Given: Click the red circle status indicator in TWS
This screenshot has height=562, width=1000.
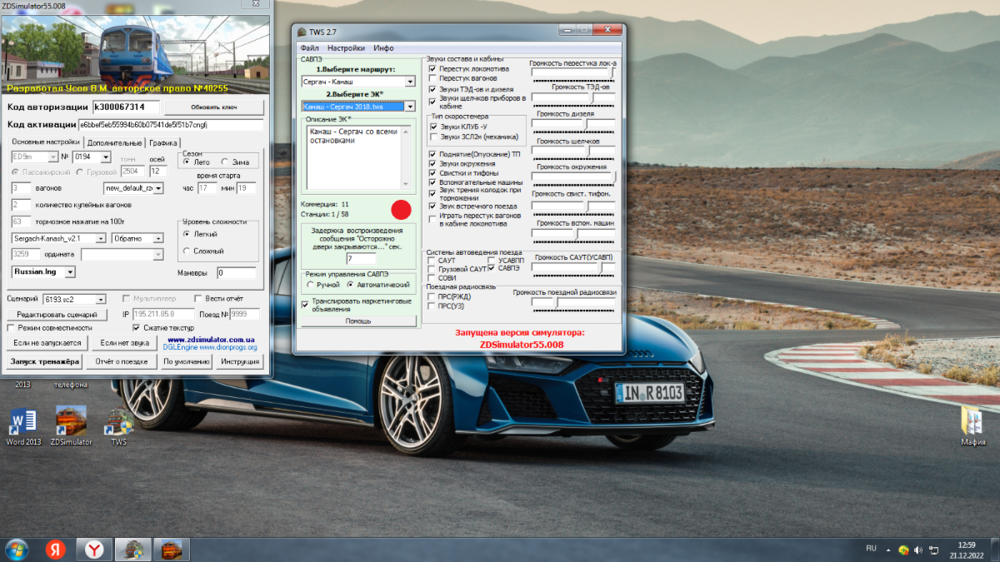Looking at the screenshot, I should [400, 209].
